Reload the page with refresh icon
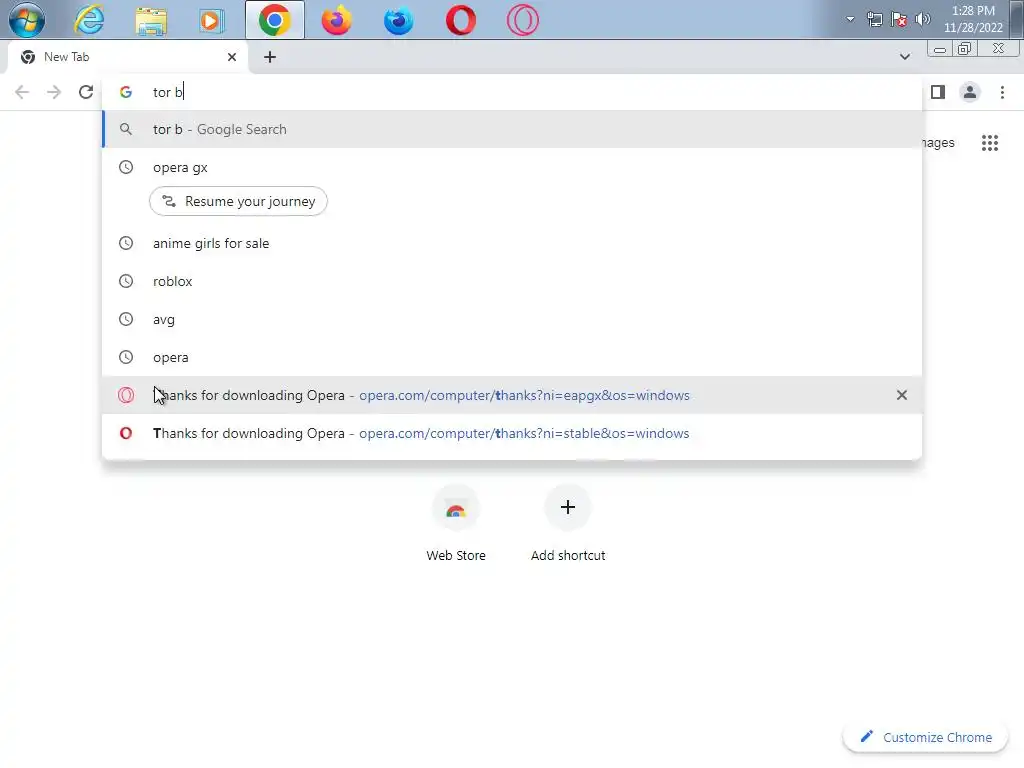 [x=86, y=92]
